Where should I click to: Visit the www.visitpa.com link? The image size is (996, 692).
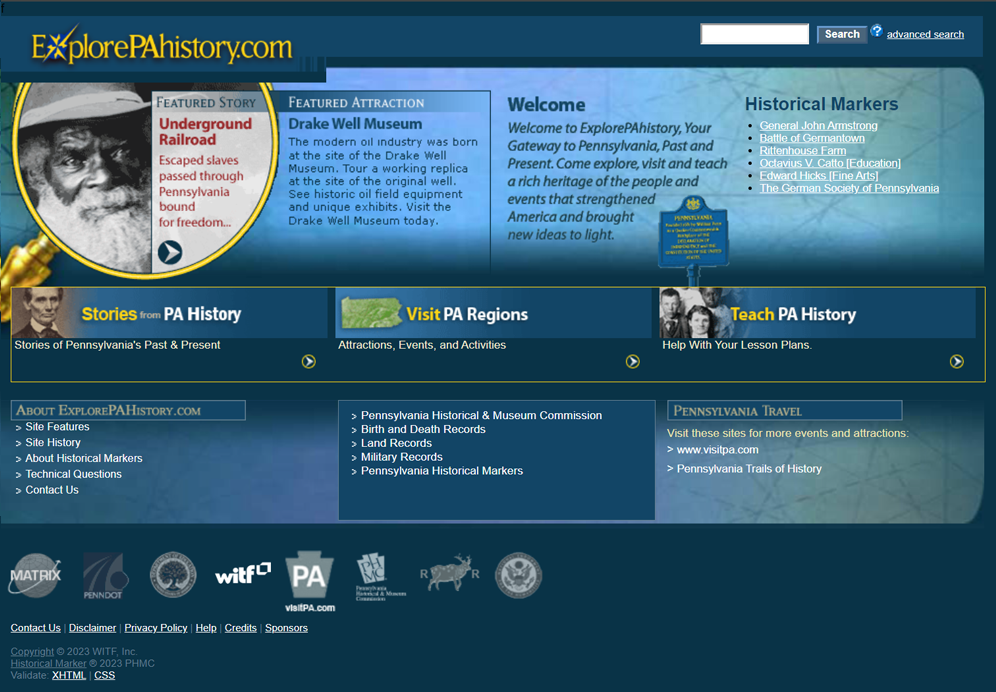(x=718, y=450)
